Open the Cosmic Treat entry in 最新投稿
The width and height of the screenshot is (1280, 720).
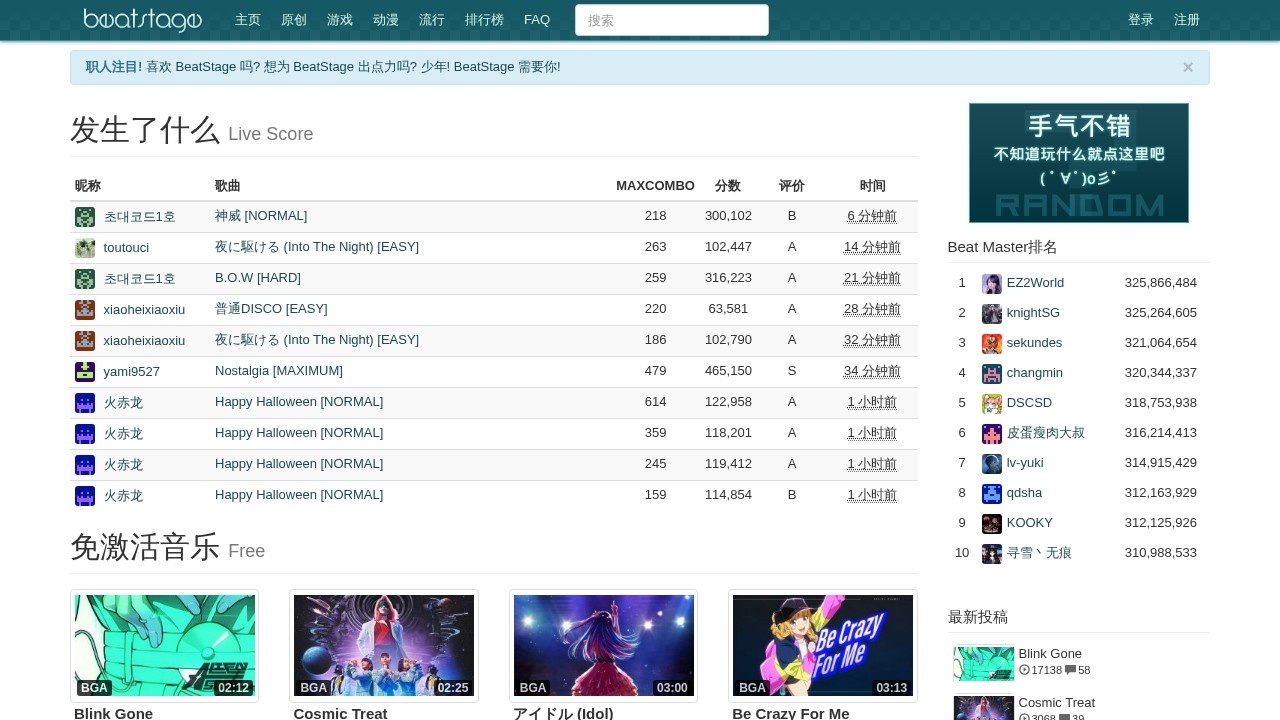[1056, 703]
